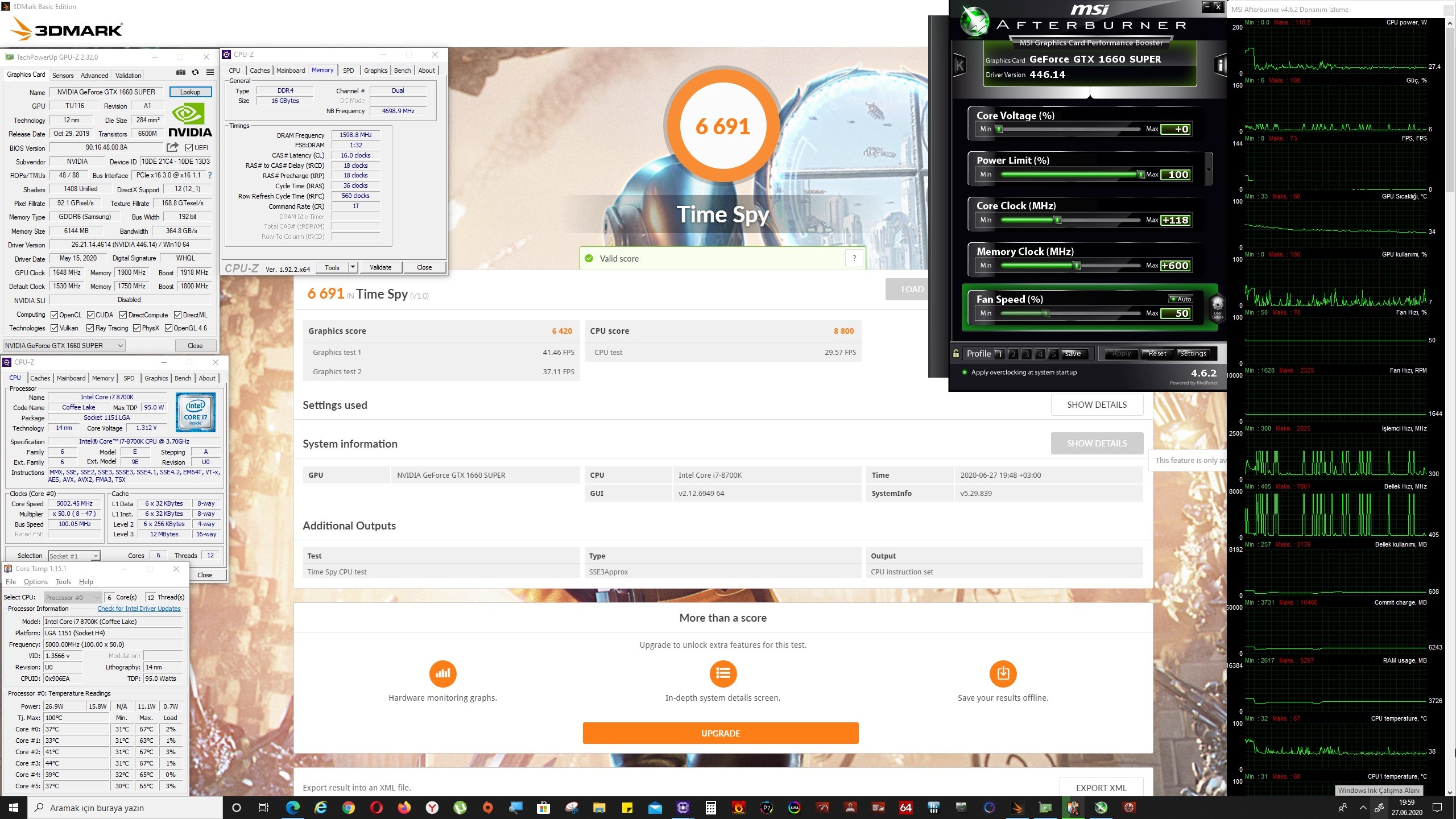The width and height of the screenshot is (1456, 819).
Task: Open the Core Temp Tools menu
Action: 63,582
